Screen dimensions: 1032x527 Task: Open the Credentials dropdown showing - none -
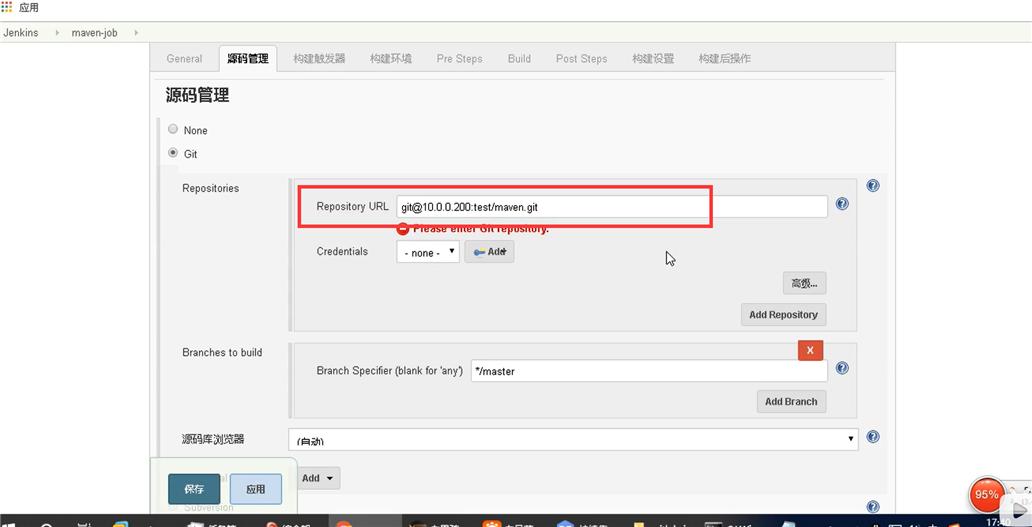pyautogui.click(x=428, y=252)
